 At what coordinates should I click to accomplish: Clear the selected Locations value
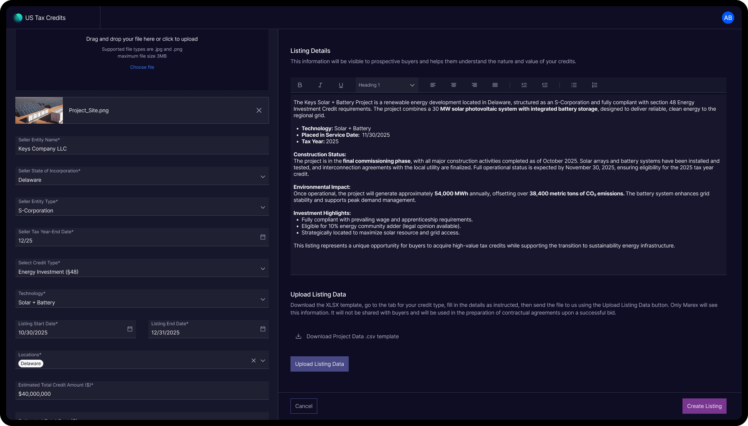(253, 360)
